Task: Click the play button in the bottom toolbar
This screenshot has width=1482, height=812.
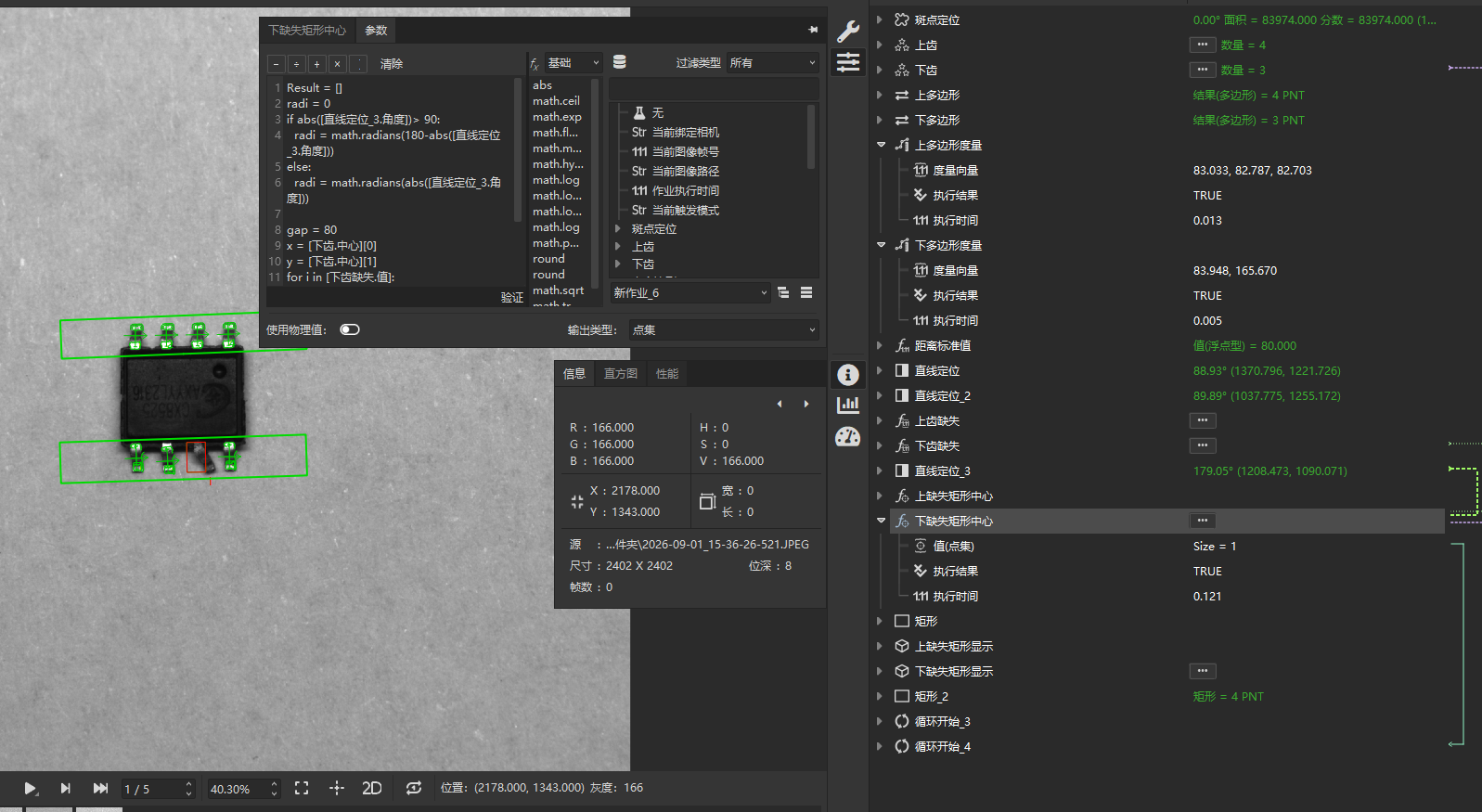Action: click(x=30, y=788)
